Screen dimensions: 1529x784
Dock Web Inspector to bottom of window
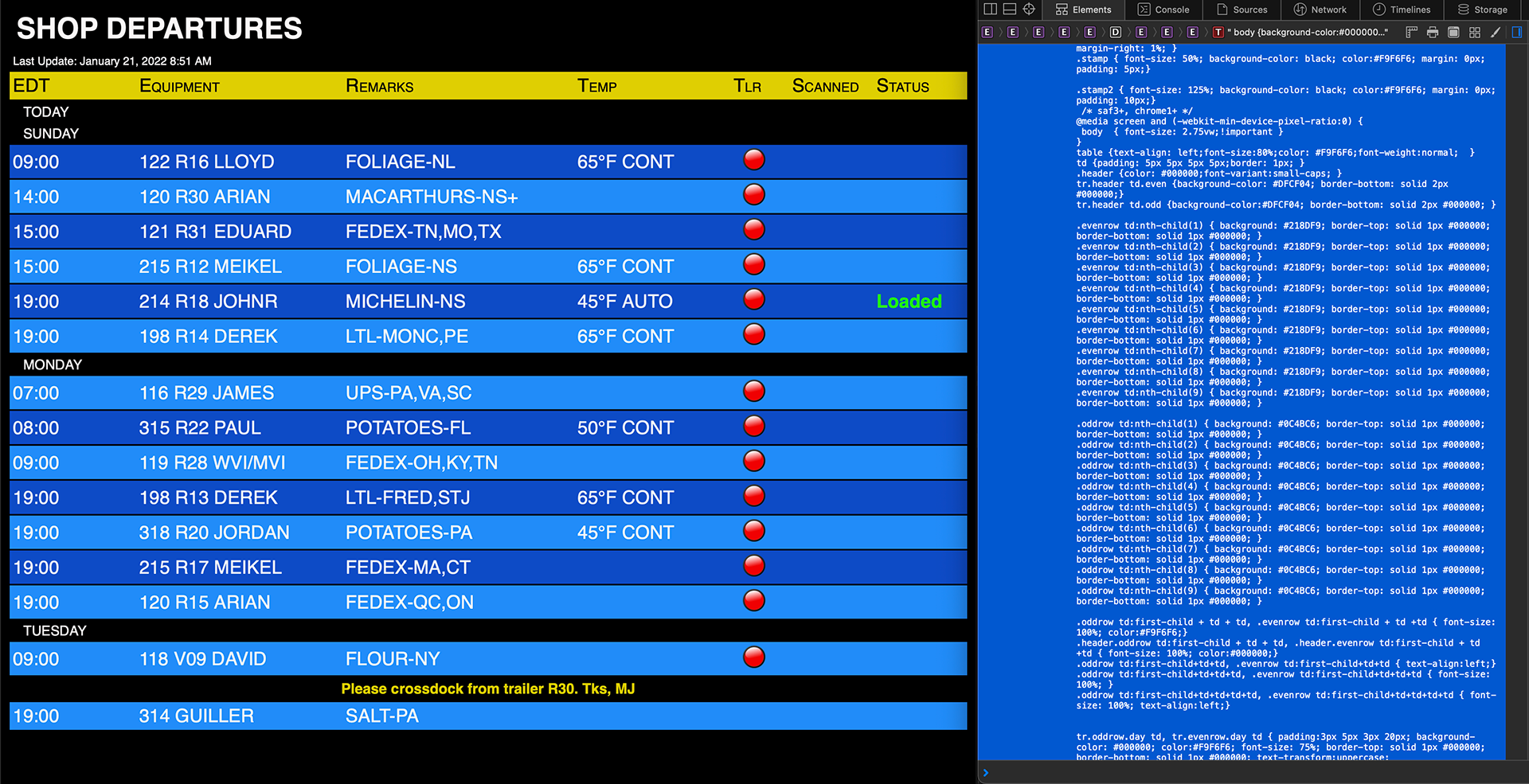pyautogui.click(x=1009, y=9)
